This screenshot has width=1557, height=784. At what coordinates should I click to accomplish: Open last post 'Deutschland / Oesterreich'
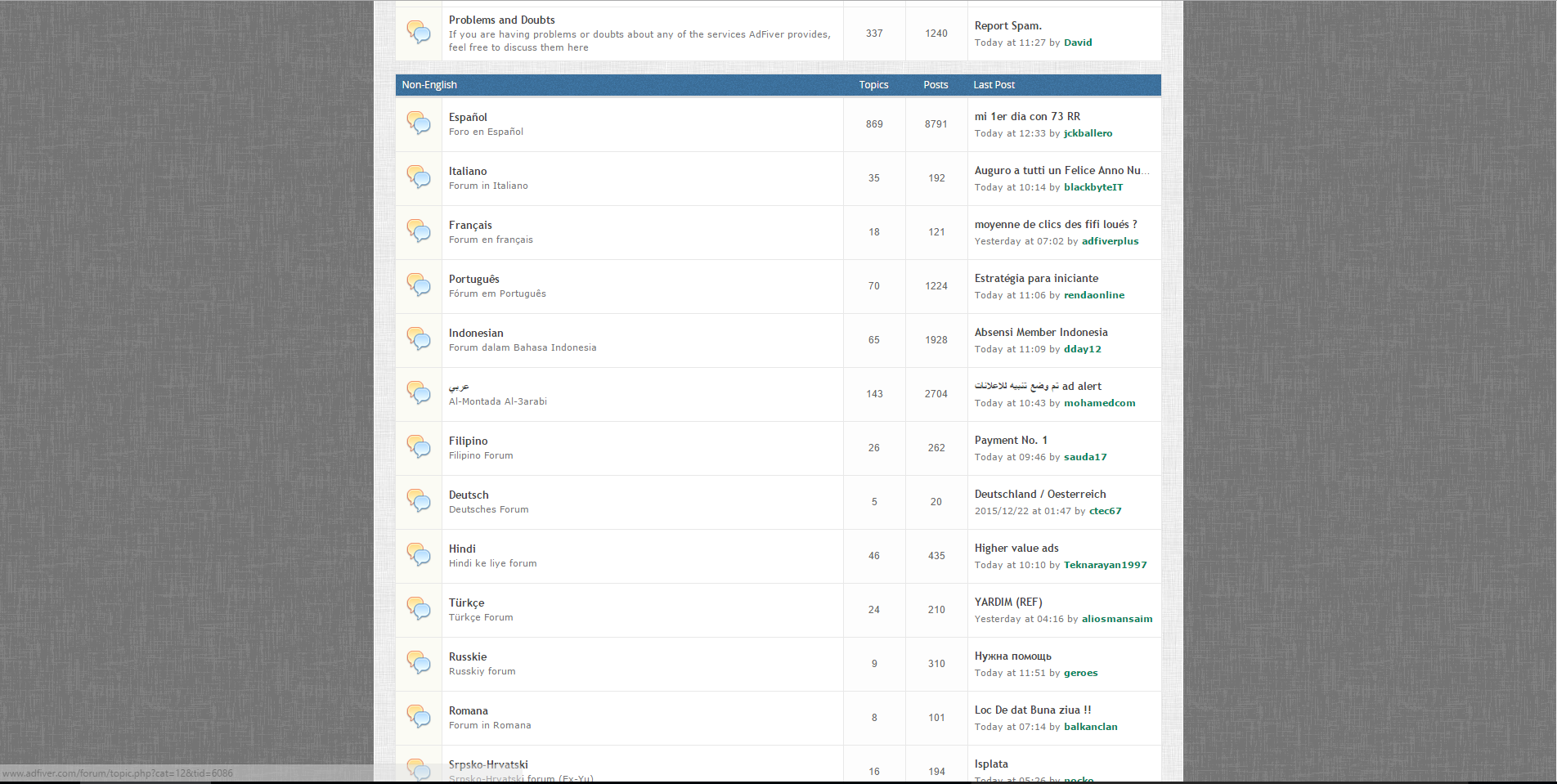pyautogui.click(x=1040, y=494)
